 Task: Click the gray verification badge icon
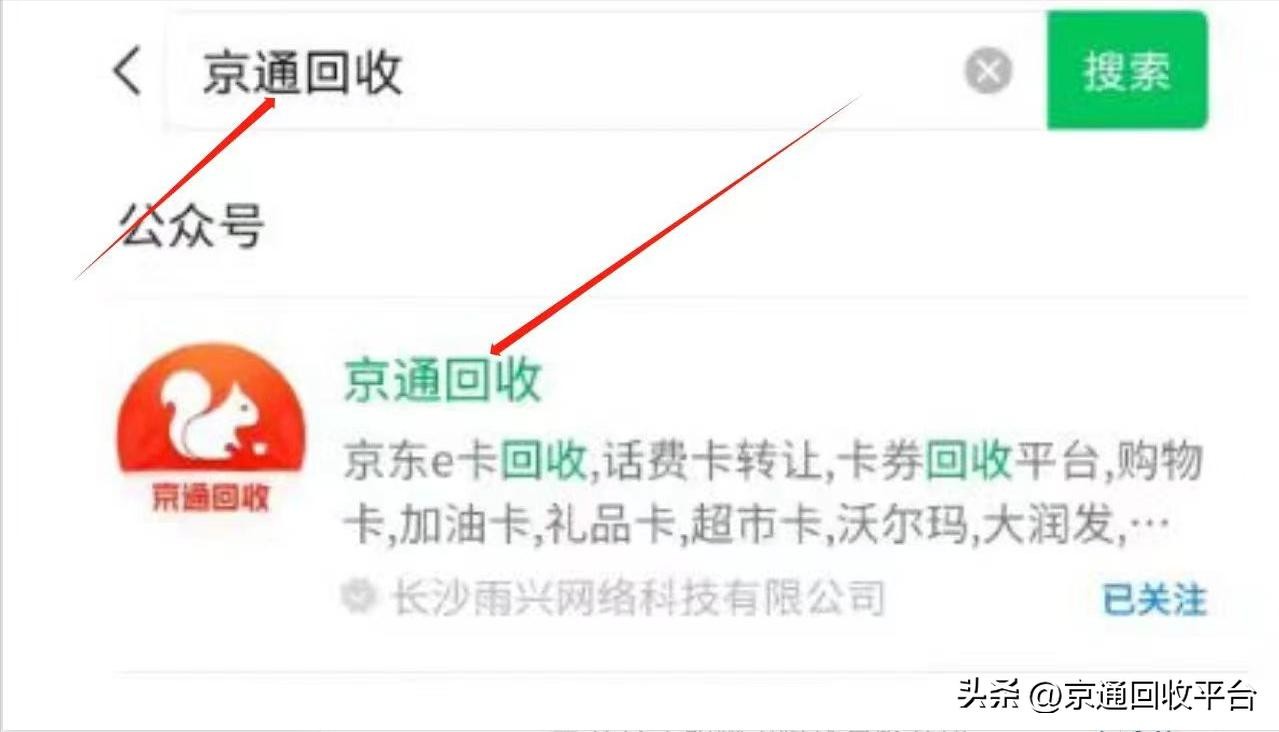[355, 598]
